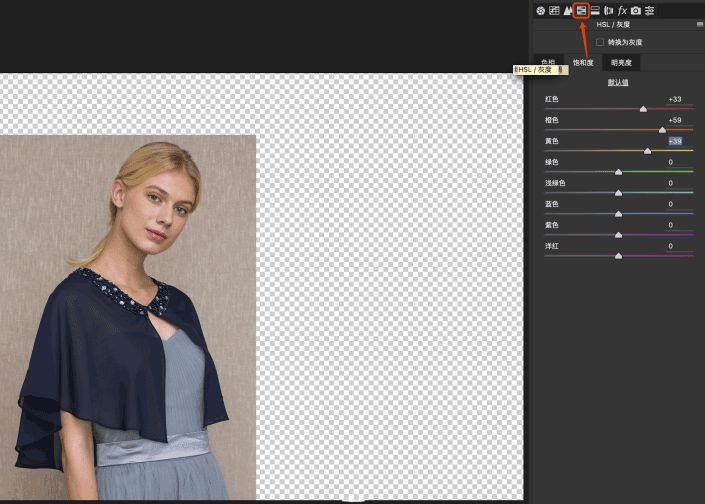The image size is (705, 504).
Task: Switch to the 饱和度 tab
Action: (583, 62)
